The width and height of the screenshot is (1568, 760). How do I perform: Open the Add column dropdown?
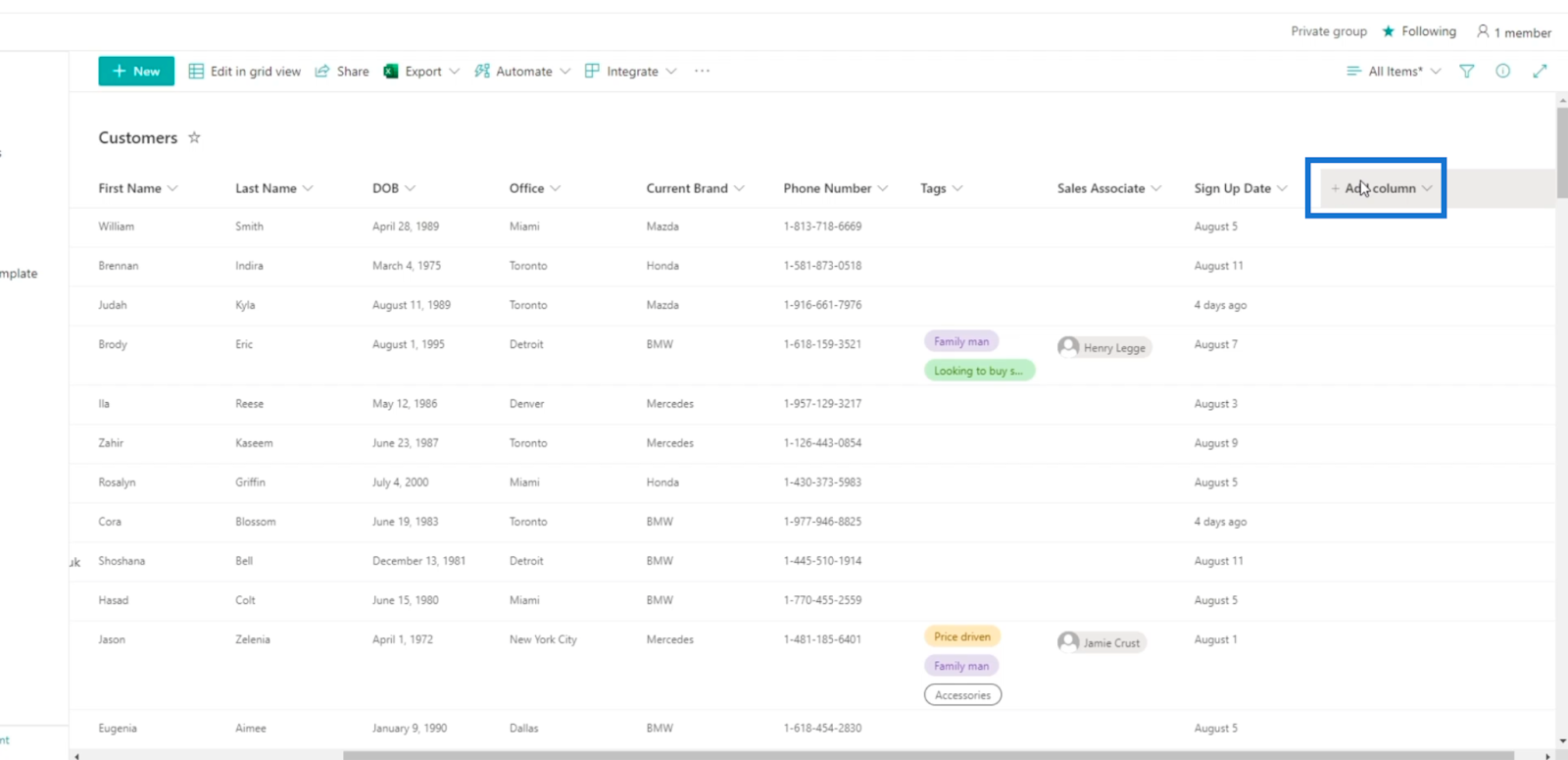1381,188
